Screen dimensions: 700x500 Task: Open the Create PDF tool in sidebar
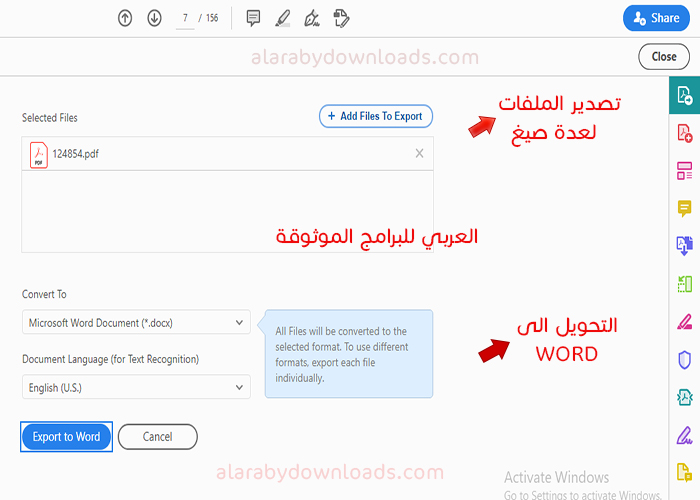pyautogui.click(x=684, y=133)
